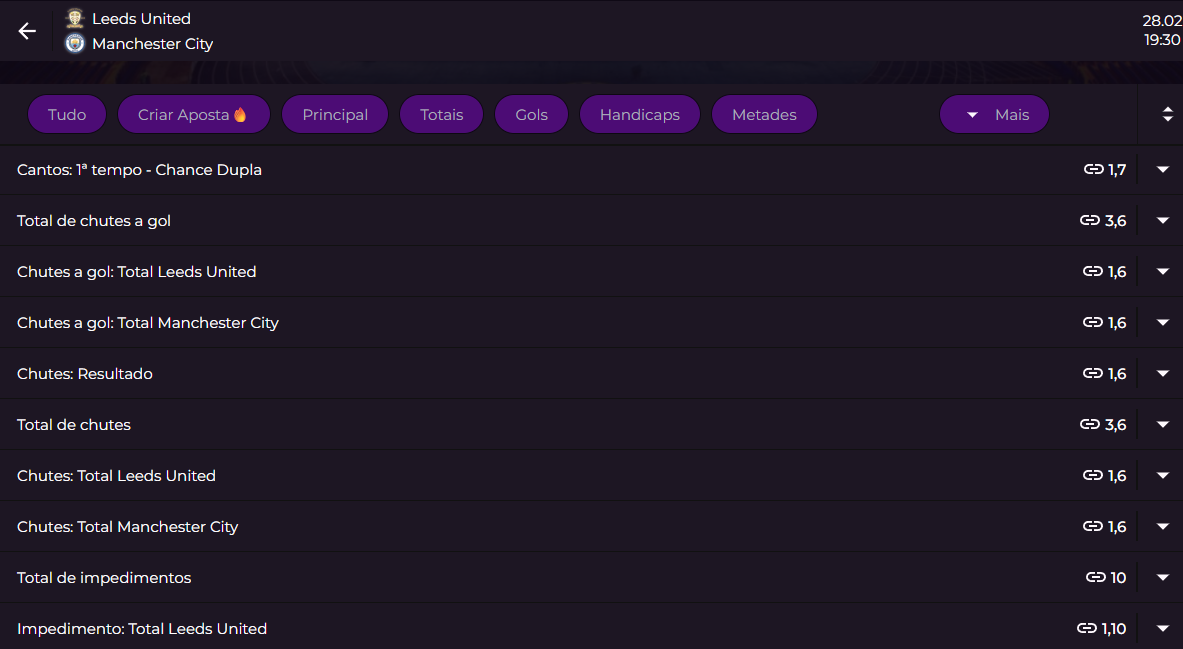Select the Tudo filter tab
1183x649 pixels.
coord(67,115)
